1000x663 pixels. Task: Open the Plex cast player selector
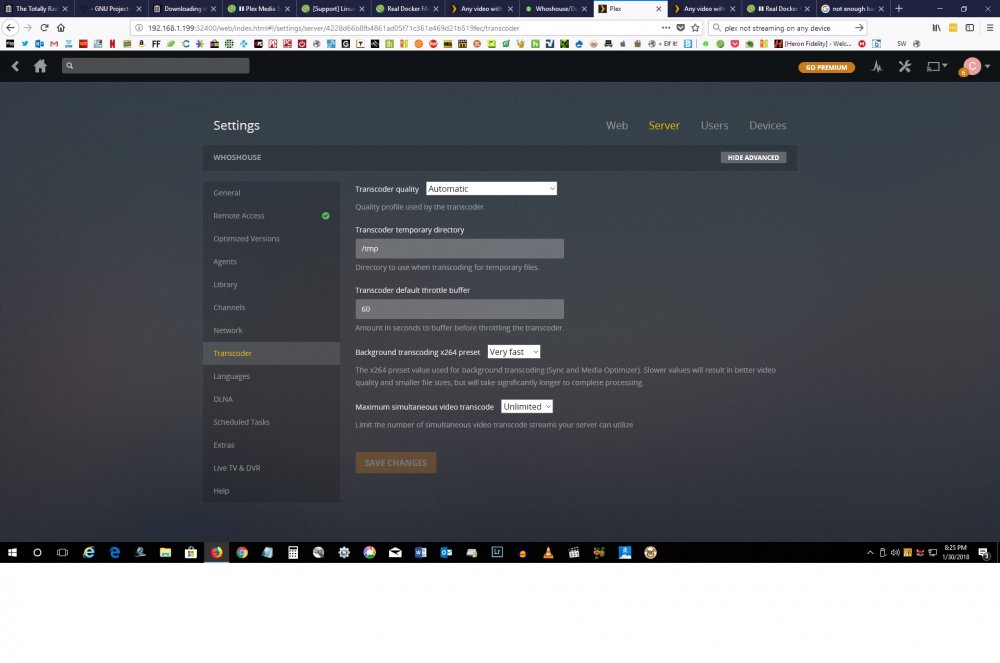(936, 66)
